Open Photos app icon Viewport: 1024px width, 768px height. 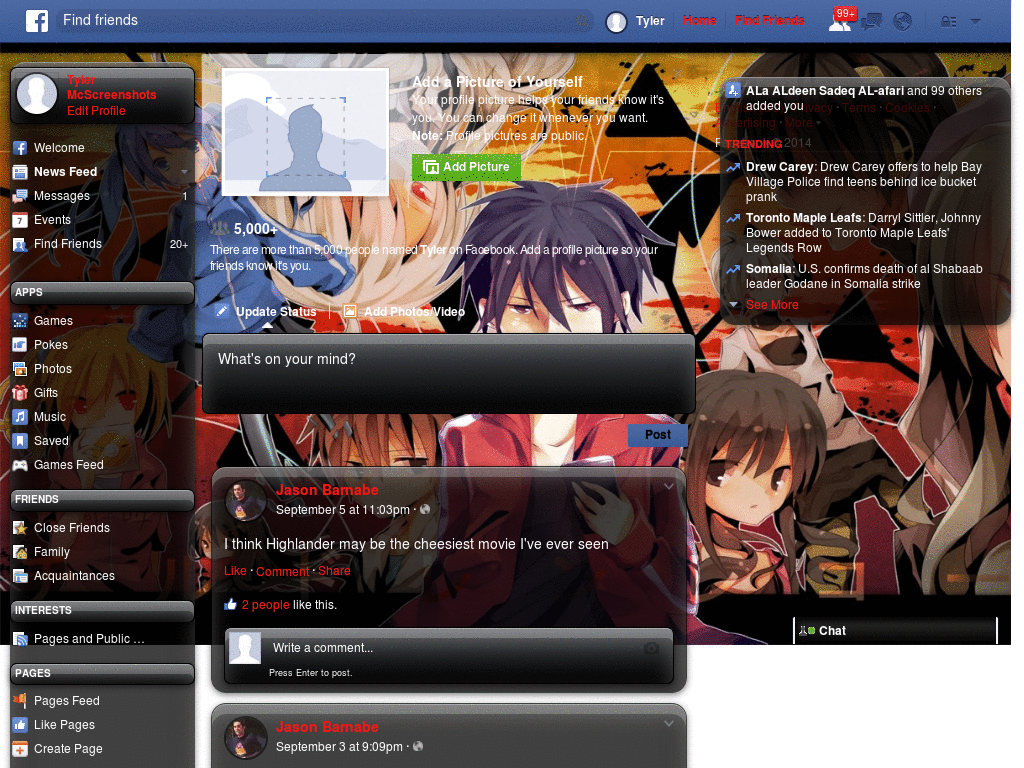pos(20,369)
